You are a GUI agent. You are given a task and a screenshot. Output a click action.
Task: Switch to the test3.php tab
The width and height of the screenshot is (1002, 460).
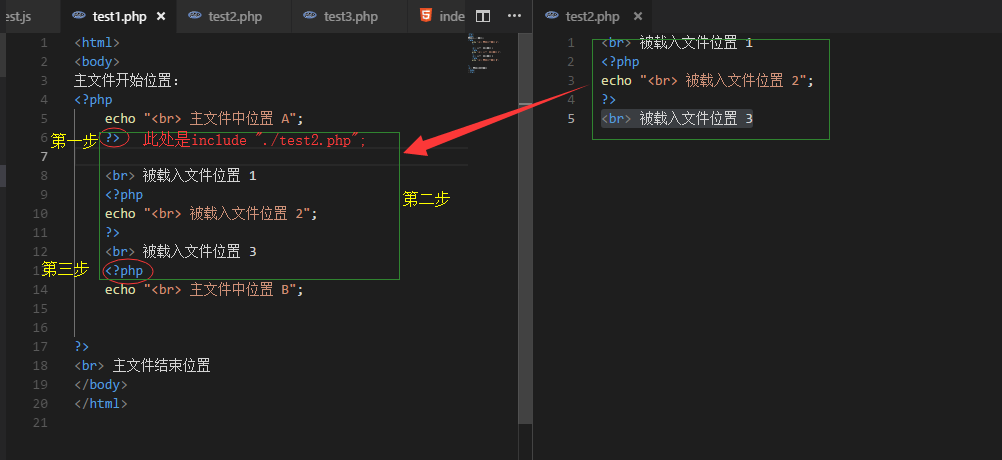(350, 16)
